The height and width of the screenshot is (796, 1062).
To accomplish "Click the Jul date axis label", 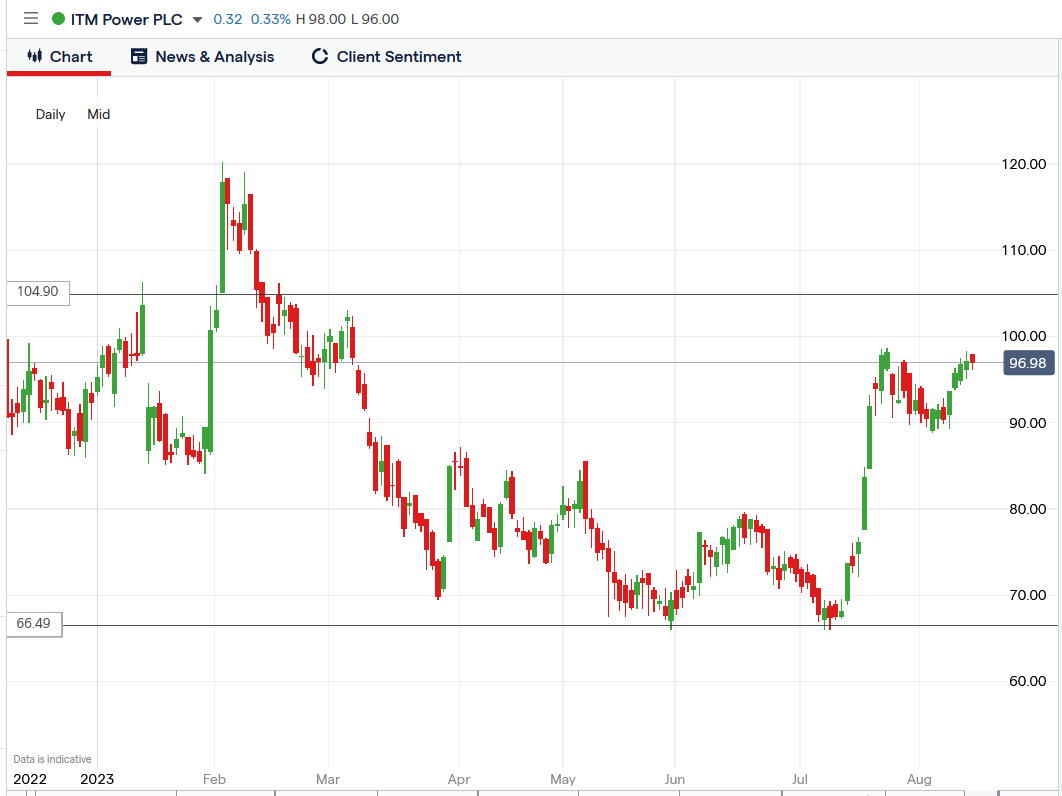I will coord(800,779).
